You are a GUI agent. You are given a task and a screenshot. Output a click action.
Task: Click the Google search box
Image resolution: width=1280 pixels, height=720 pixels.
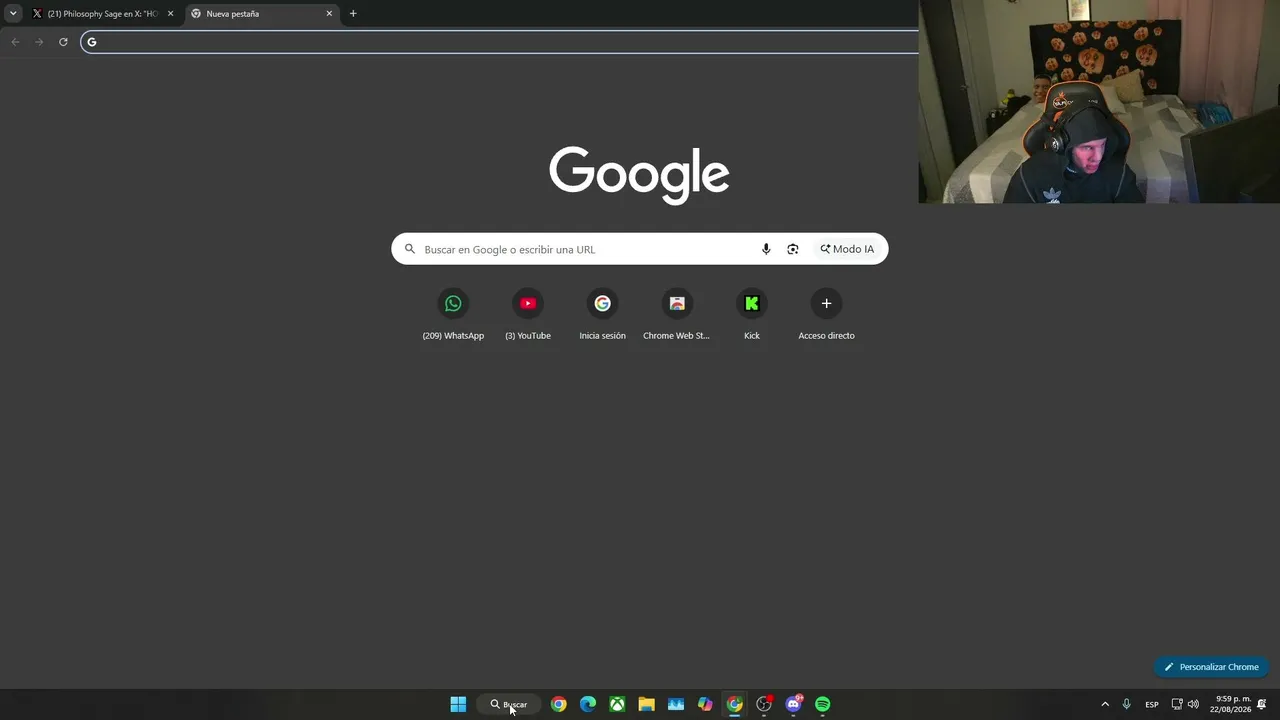tap(640, 249)
